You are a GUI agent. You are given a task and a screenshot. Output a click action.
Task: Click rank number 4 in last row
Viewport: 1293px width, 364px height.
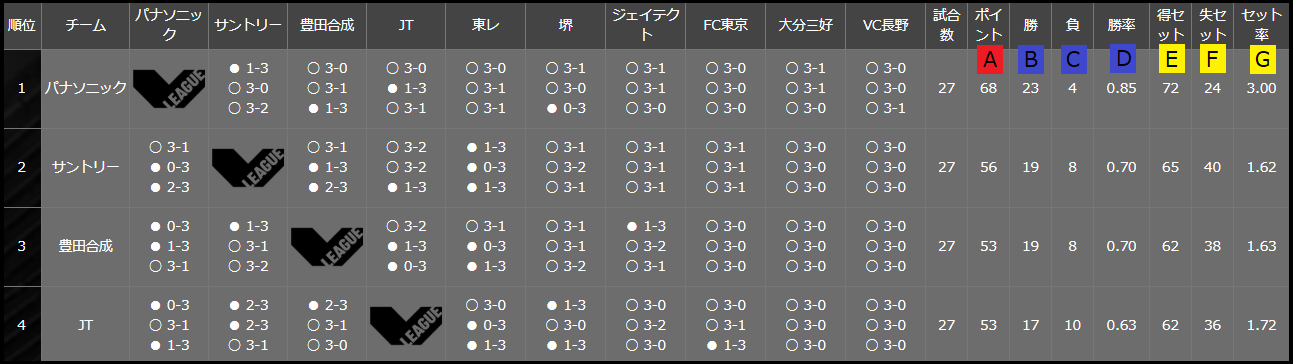21,326
